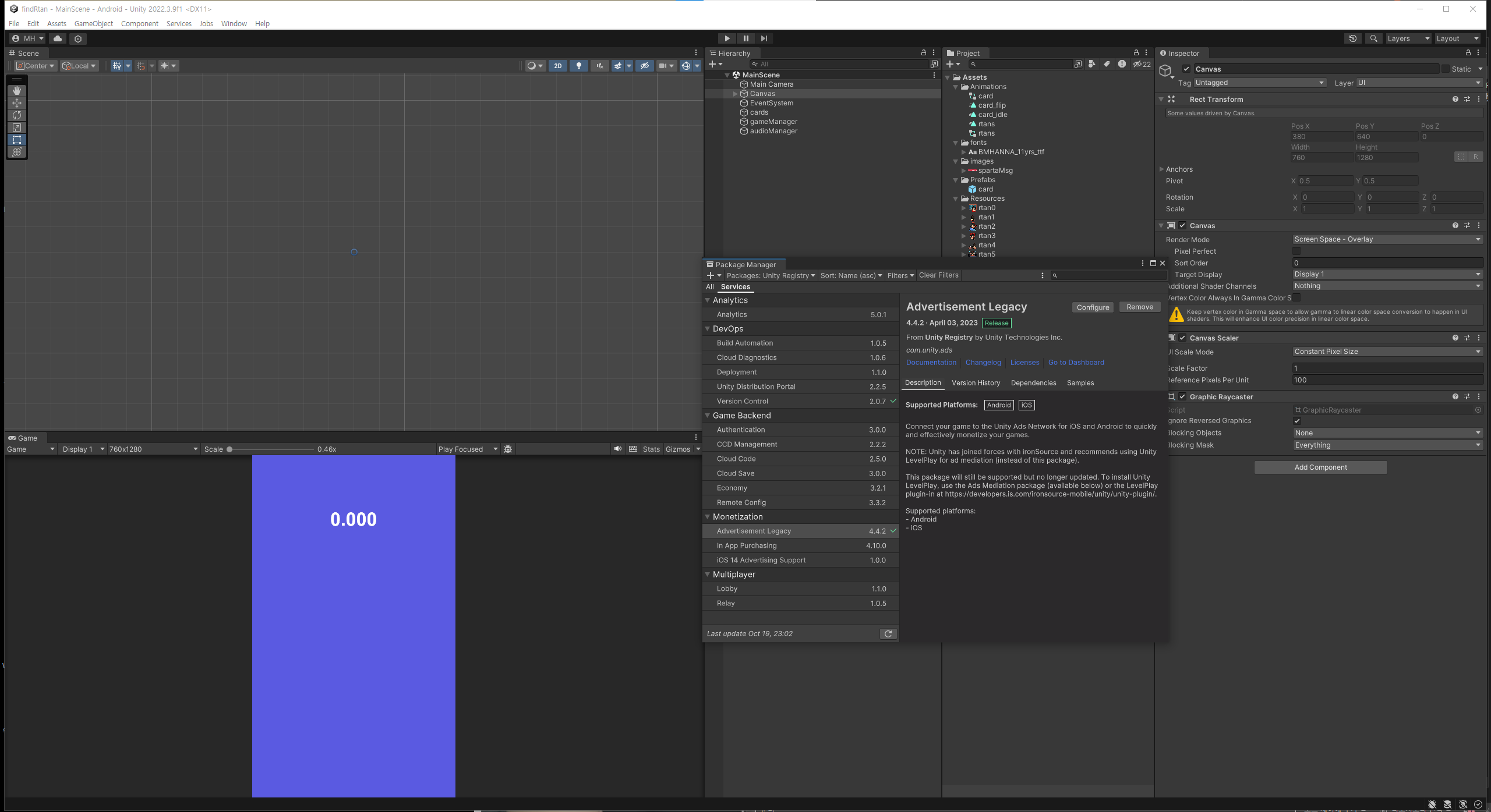1491x812 pixels.
Task: Open Packages: Unity Registry dropdown
Action: 771,275
